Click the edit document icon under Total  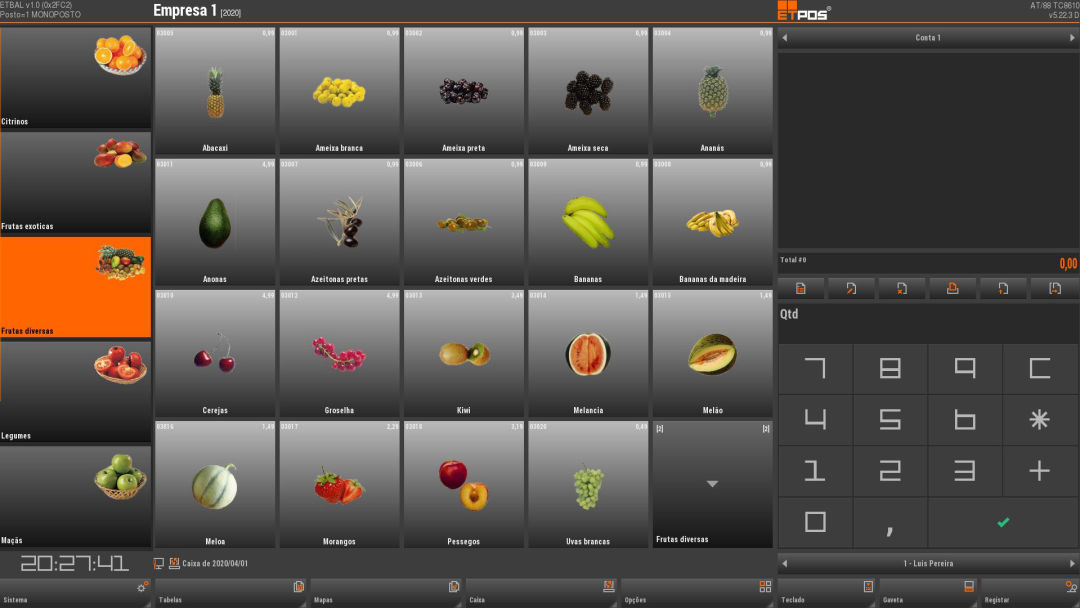(851, 289)
